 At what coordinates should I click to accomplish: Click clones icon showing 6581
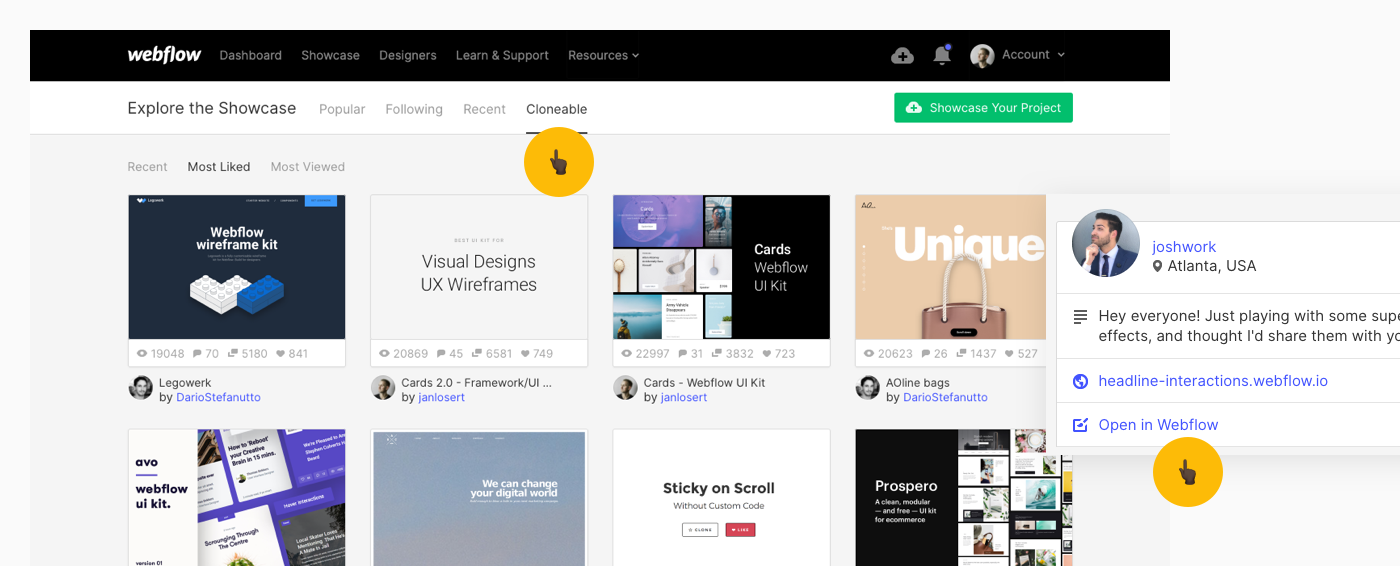tap(476, 354)
